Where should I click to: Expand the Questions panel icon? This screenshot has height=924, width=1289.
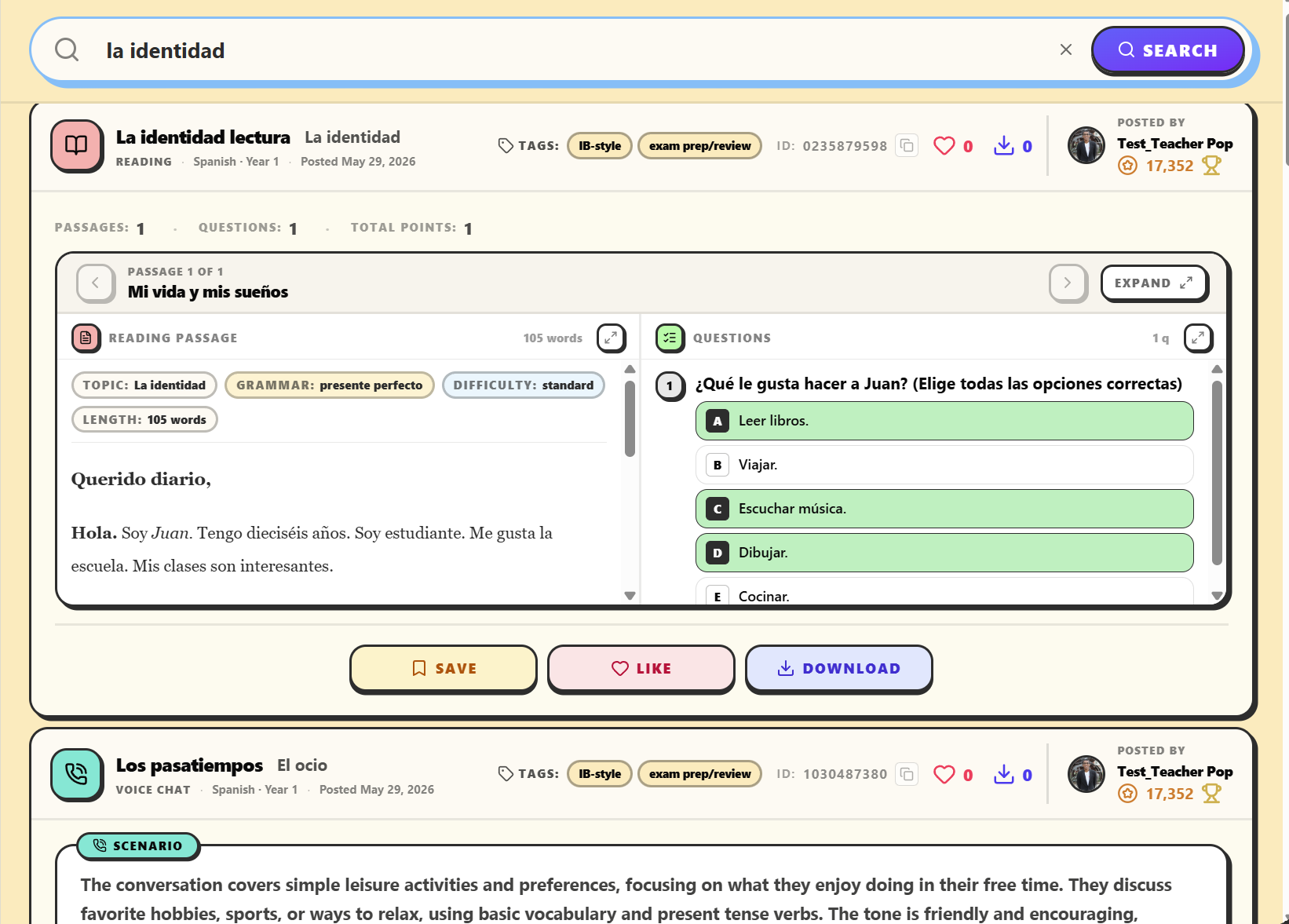click(1198, 338)
